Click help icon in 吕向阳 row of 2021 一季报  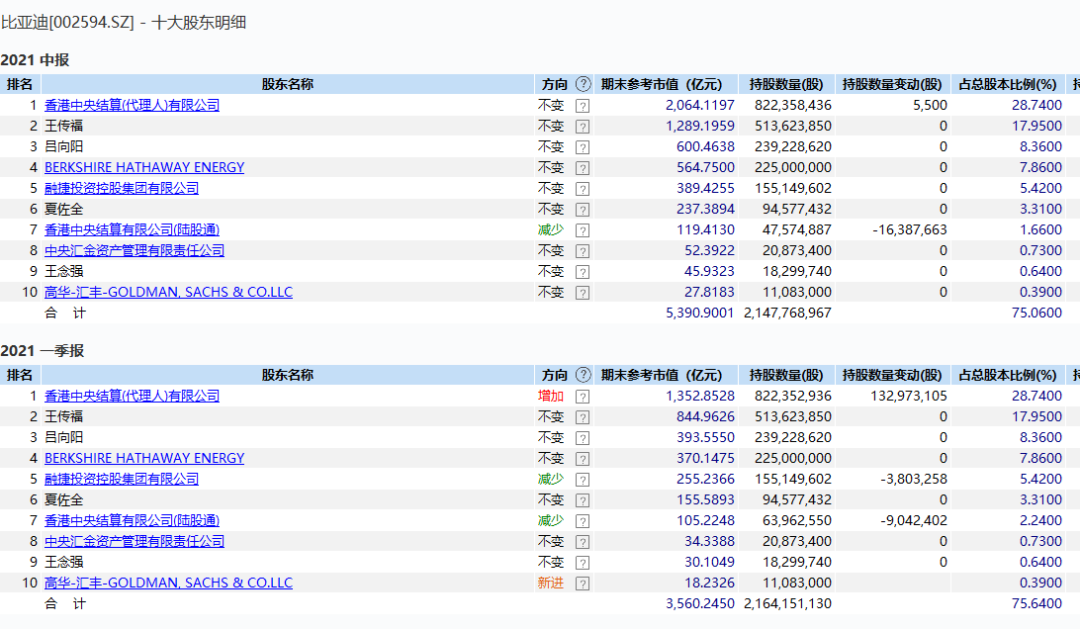click(x=582, y=438)
